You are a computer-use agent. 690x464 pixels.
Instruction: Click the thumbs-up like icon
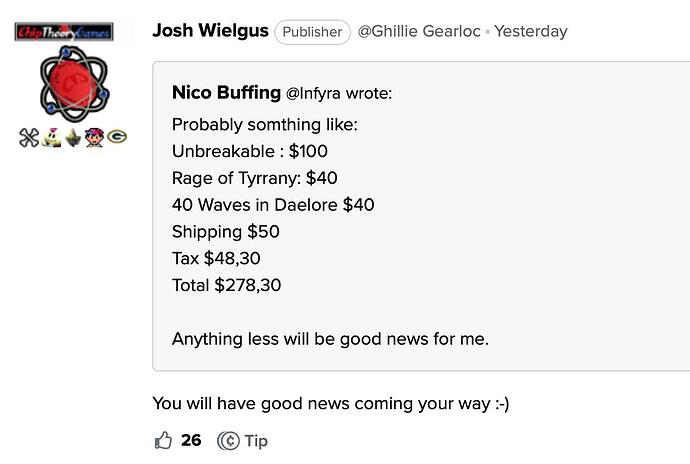[163, 440]
